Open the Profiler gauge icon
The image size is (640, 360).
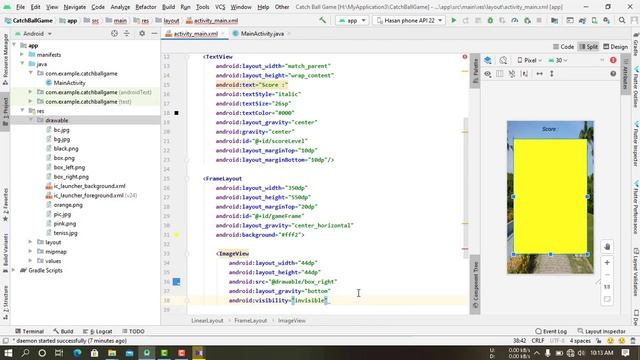[515, 20]
